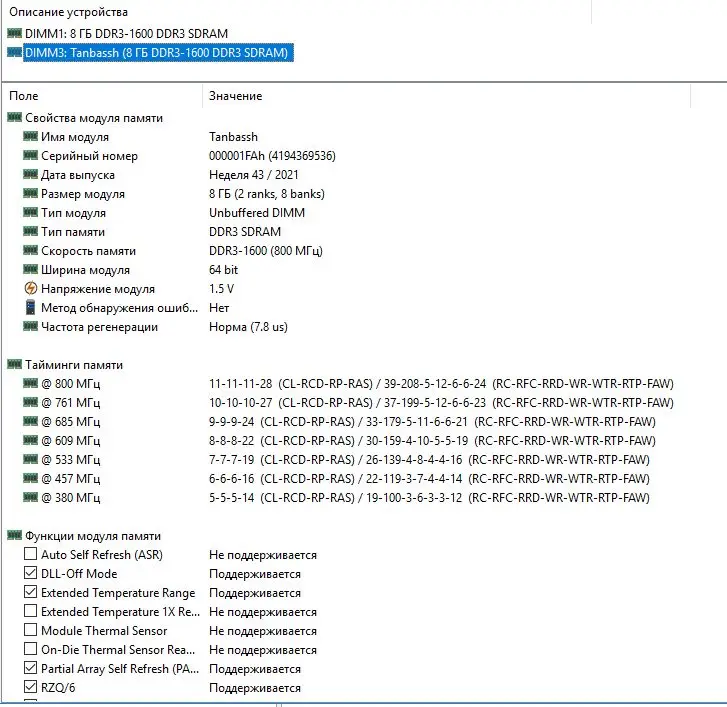Screen dimensions: 727x707
Task: Toggle the Partial Array Self Refresh checkbox
Action: [x=31, y=668]
